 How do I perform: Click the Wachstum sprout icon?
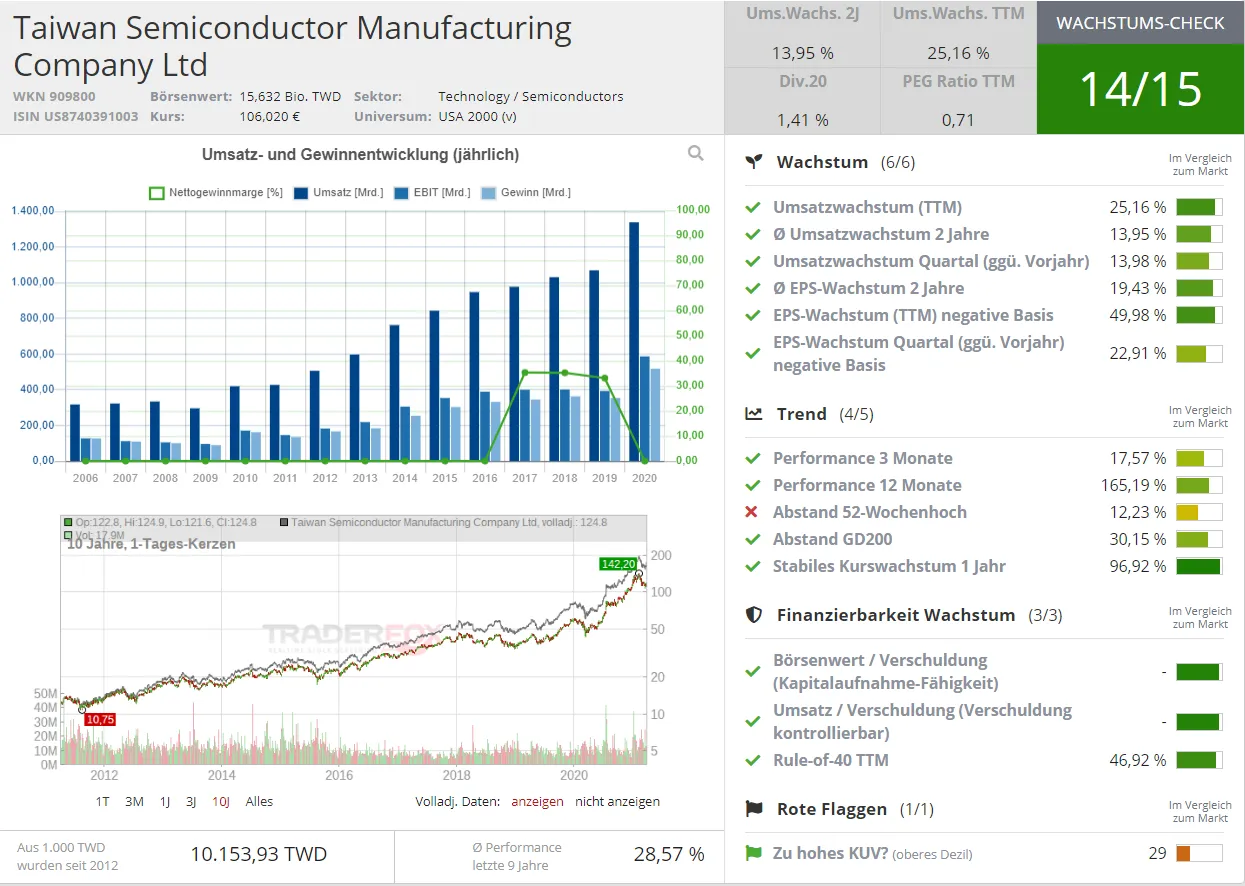click(754, 162)
